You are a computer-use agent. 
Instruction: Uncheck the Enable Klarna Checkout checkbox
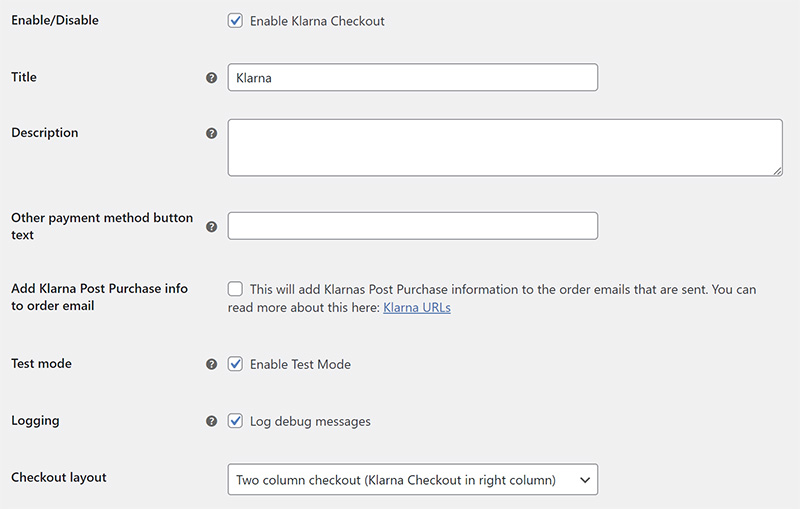(236, 21)
